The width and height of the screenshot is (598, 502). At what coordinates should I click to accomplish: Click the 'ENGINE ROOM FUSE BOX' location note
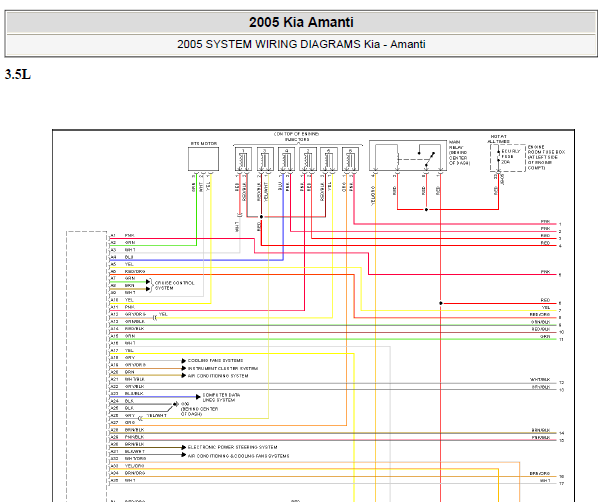pyautogui.click(x=546, y=157)
